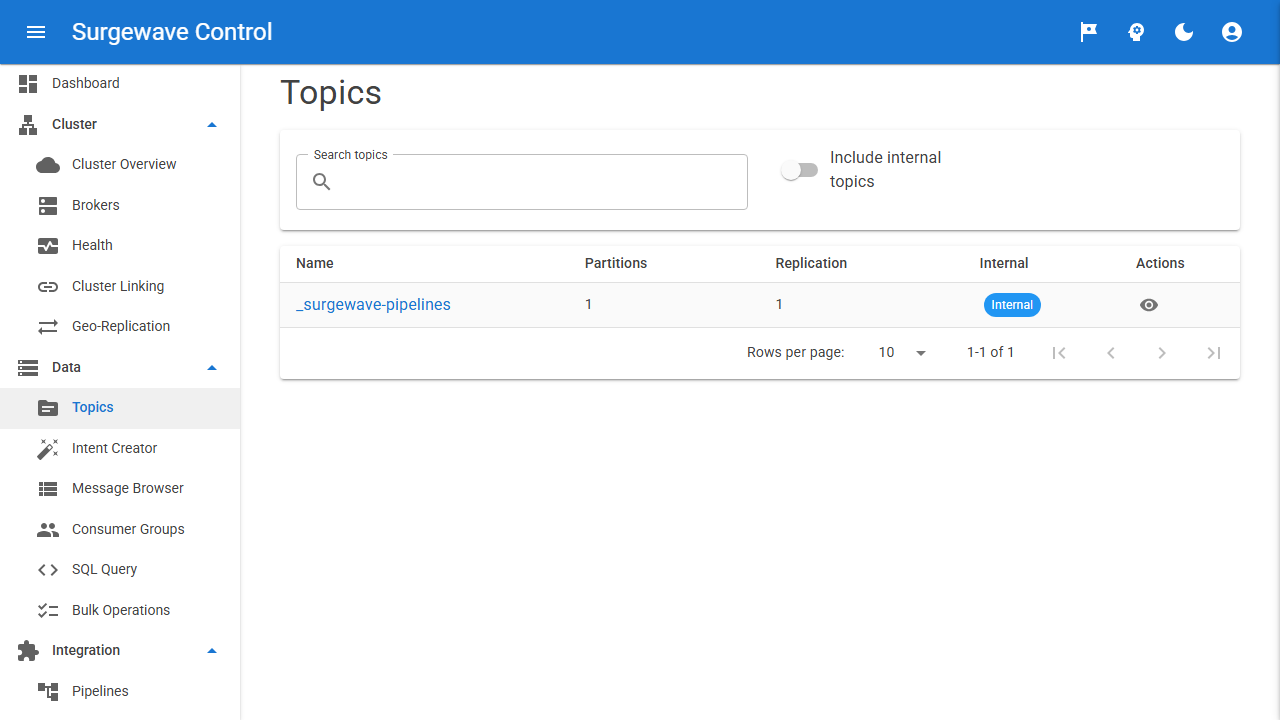
Task: Click the Message Browser list icon
Action: pos(48,489)
